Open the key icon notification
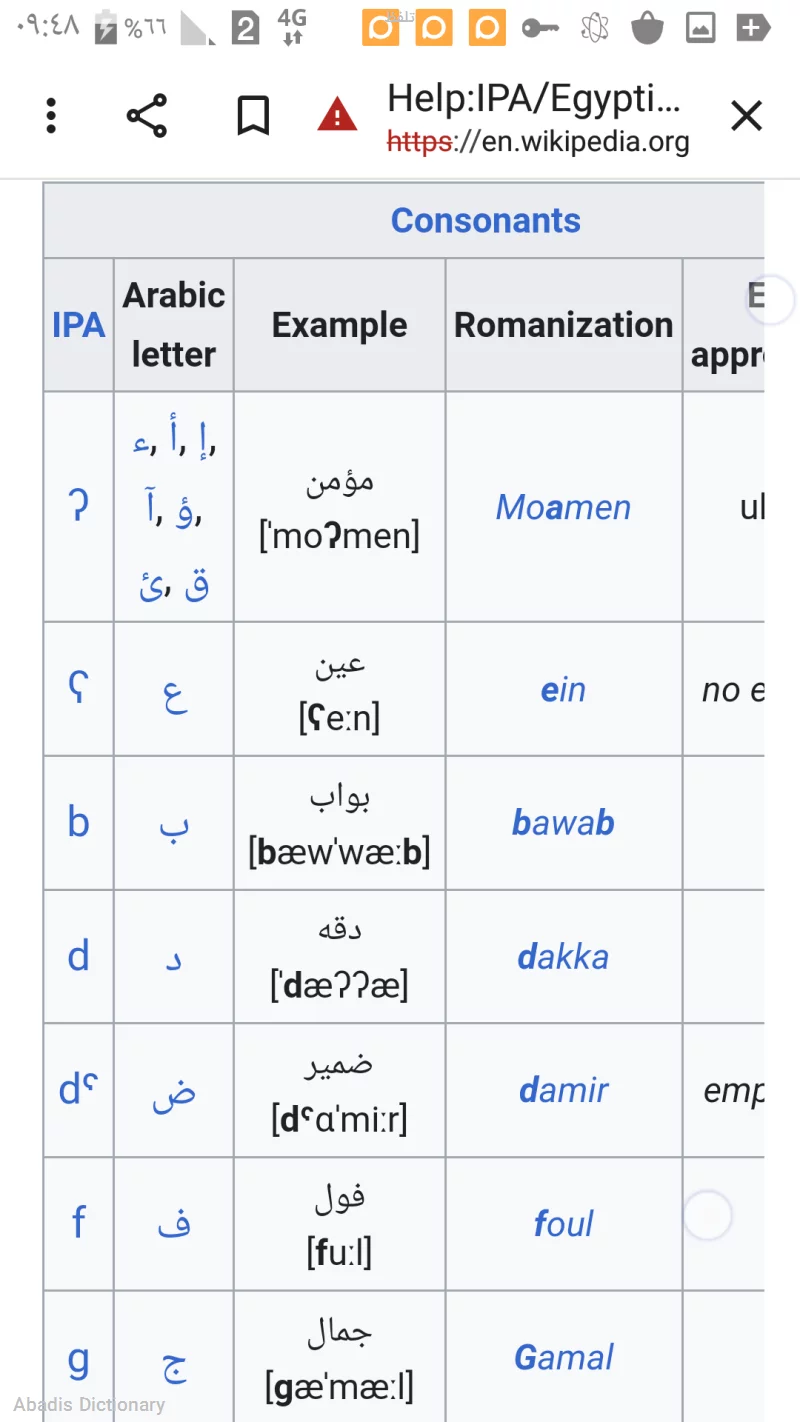Viewport: 800px width, 1422px height. click(540, 27)
